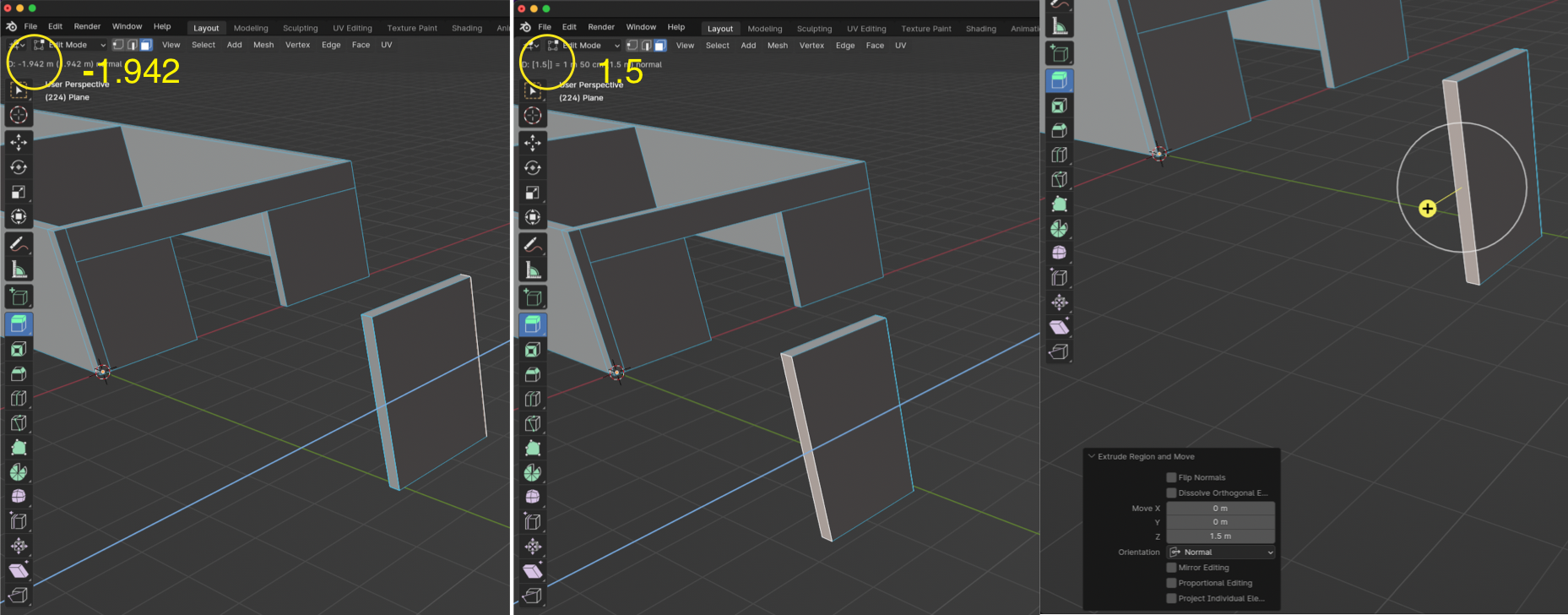Click the Transform tool in middle window
This screenshot has width=1568, height=615.
(533, 217)
